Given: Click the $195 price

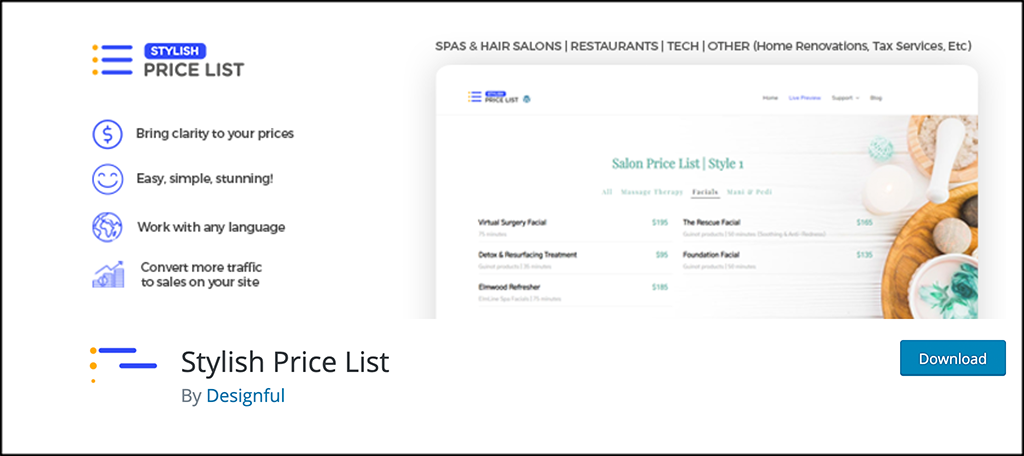Looking at the screenshot, I should (660, 222).
